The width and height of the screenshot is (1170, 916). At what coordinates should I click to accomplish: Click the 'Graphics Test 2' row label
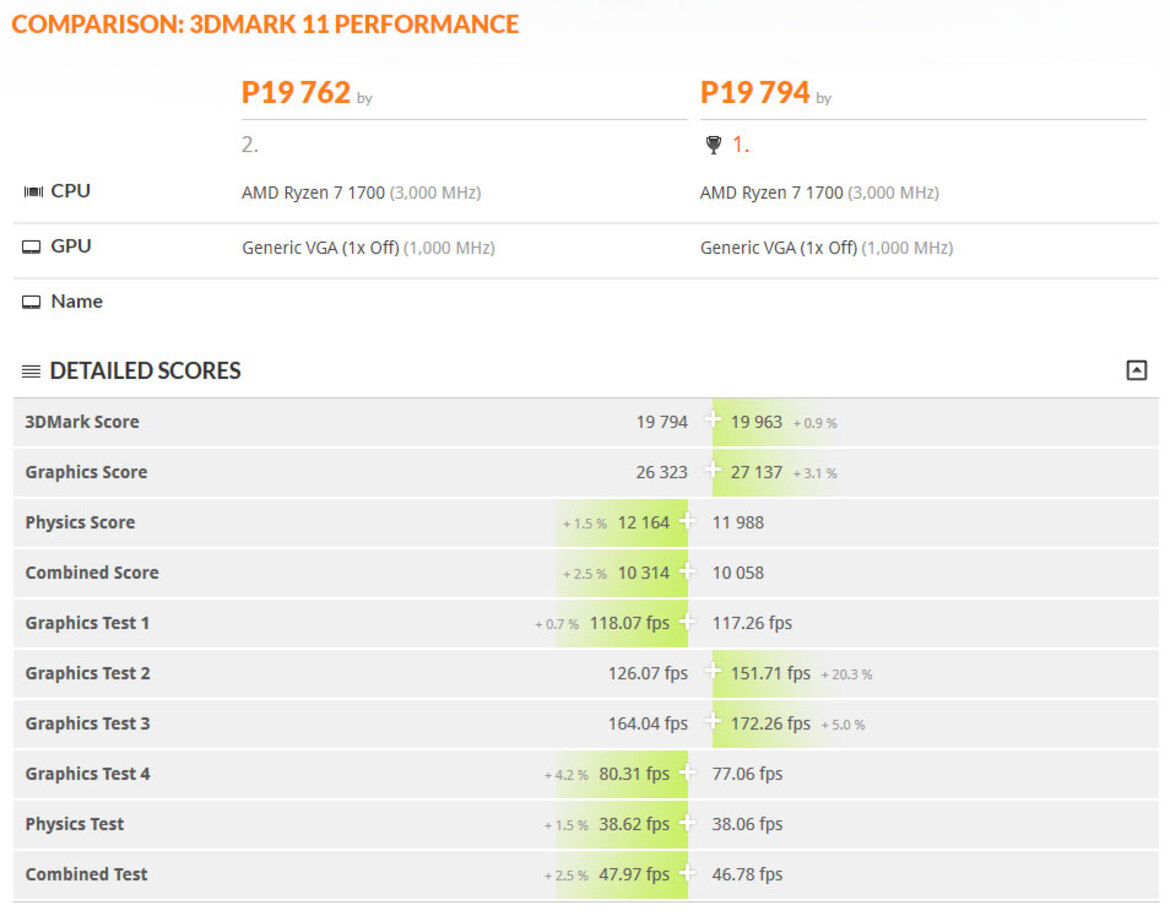pyautogui.click(x=87, y=673)
